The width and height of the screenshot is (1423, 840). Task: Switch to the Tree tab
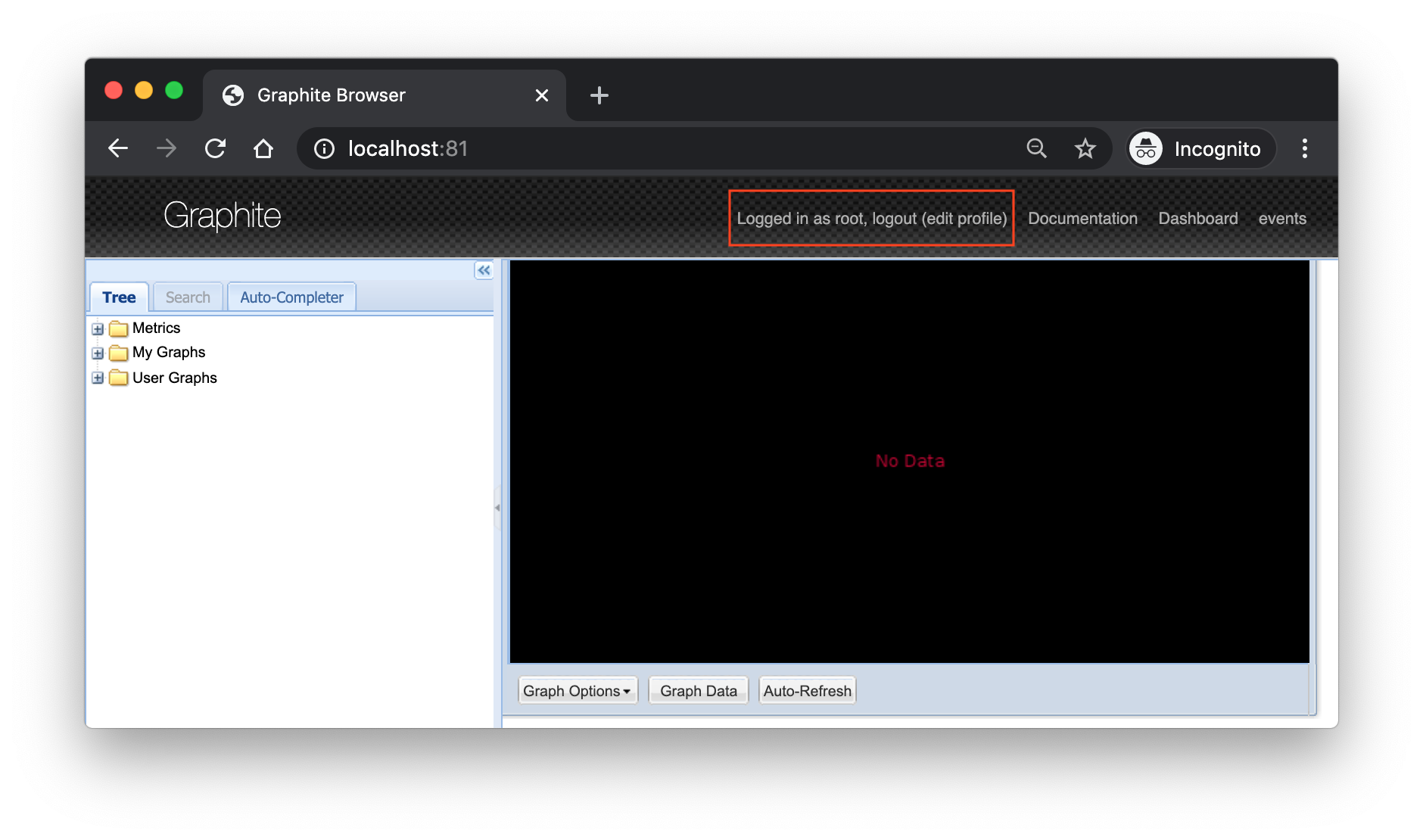tap(119, 297)
